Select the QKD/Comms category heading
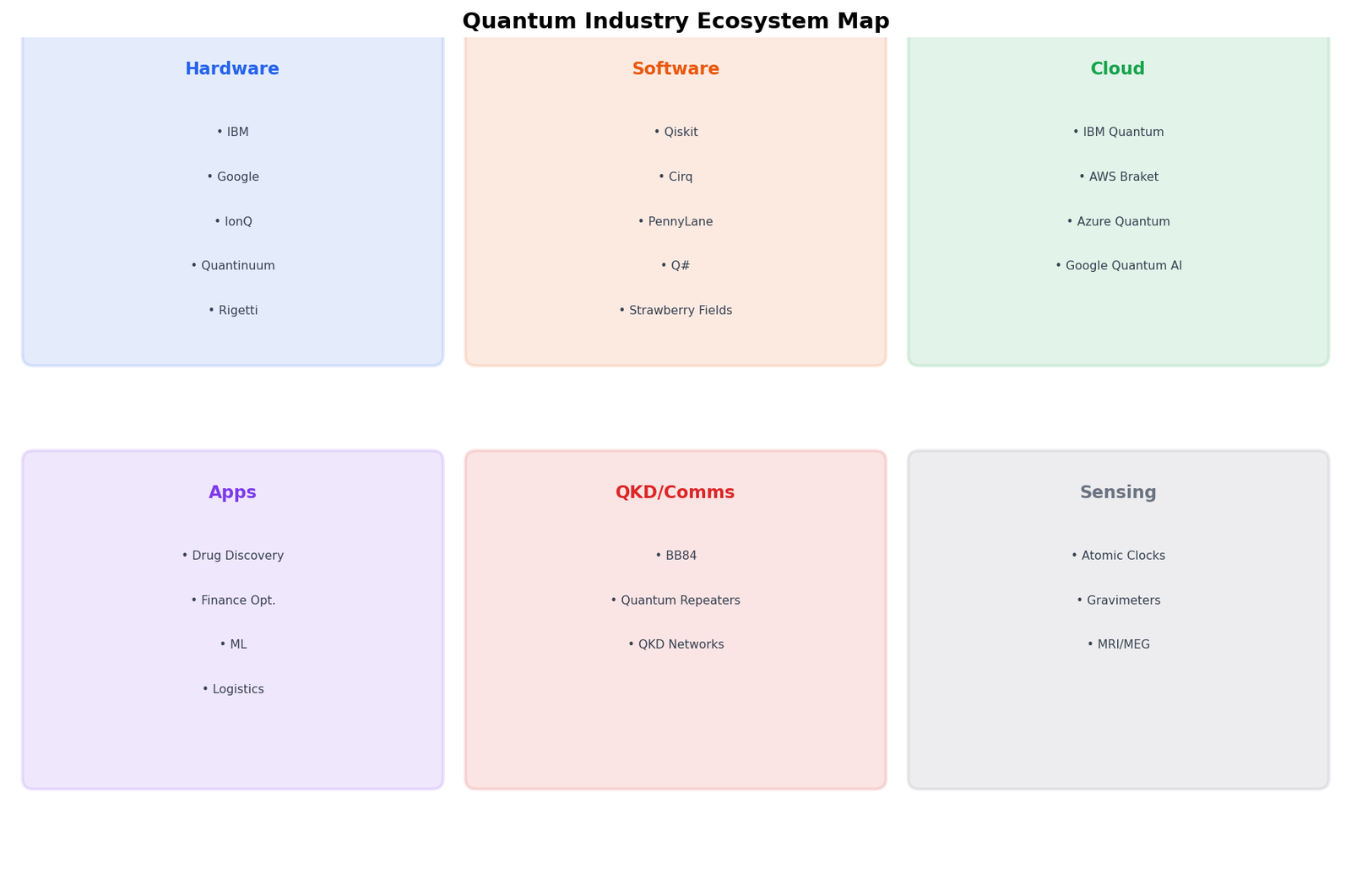Screen dimensions: 1351x896 point(675,493)
